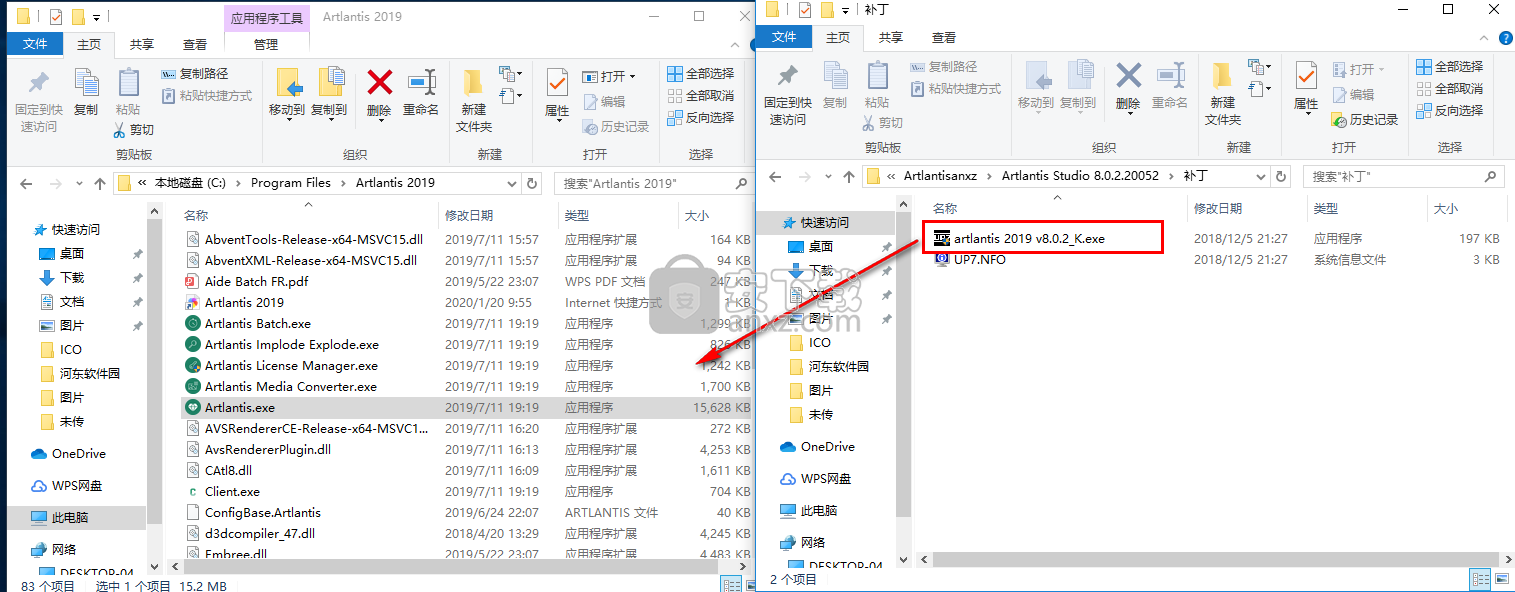Open recent locations dropdown in 补丁 window
This screenshot has width=1515, height=592.
click(828, 177)
